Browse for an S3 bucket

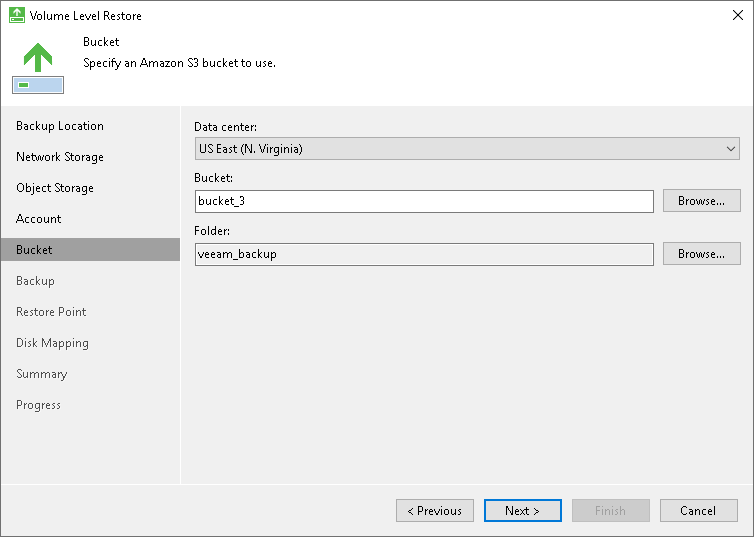(x=702, y=200)
